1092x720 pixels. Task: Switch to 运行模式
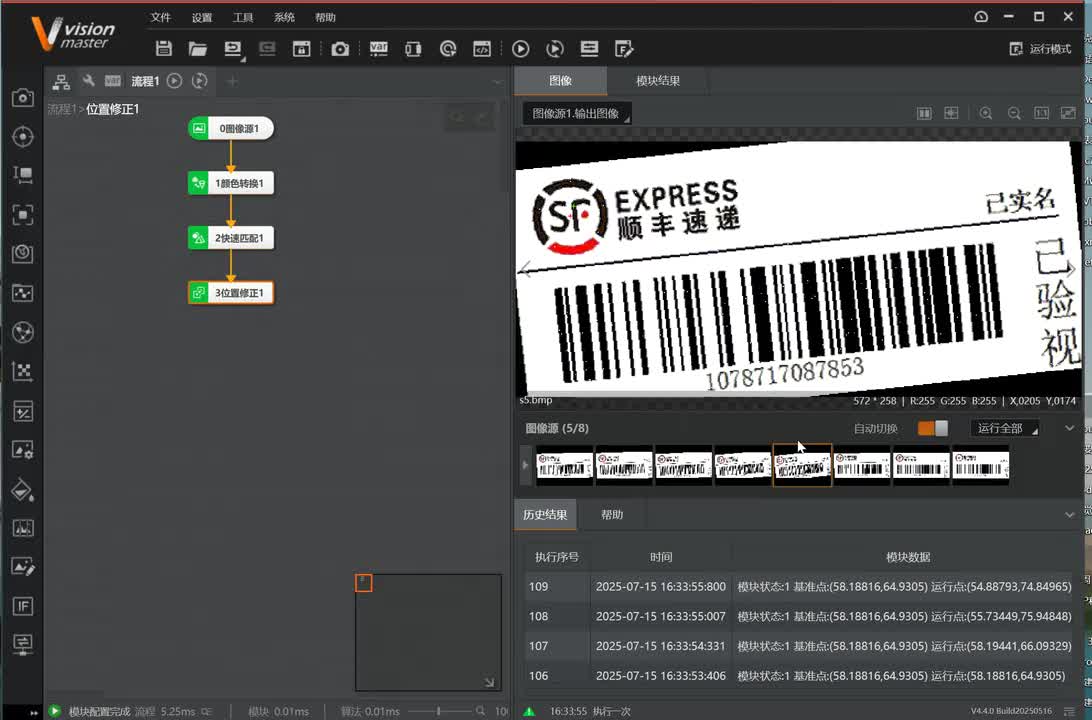pos(1040,49)
